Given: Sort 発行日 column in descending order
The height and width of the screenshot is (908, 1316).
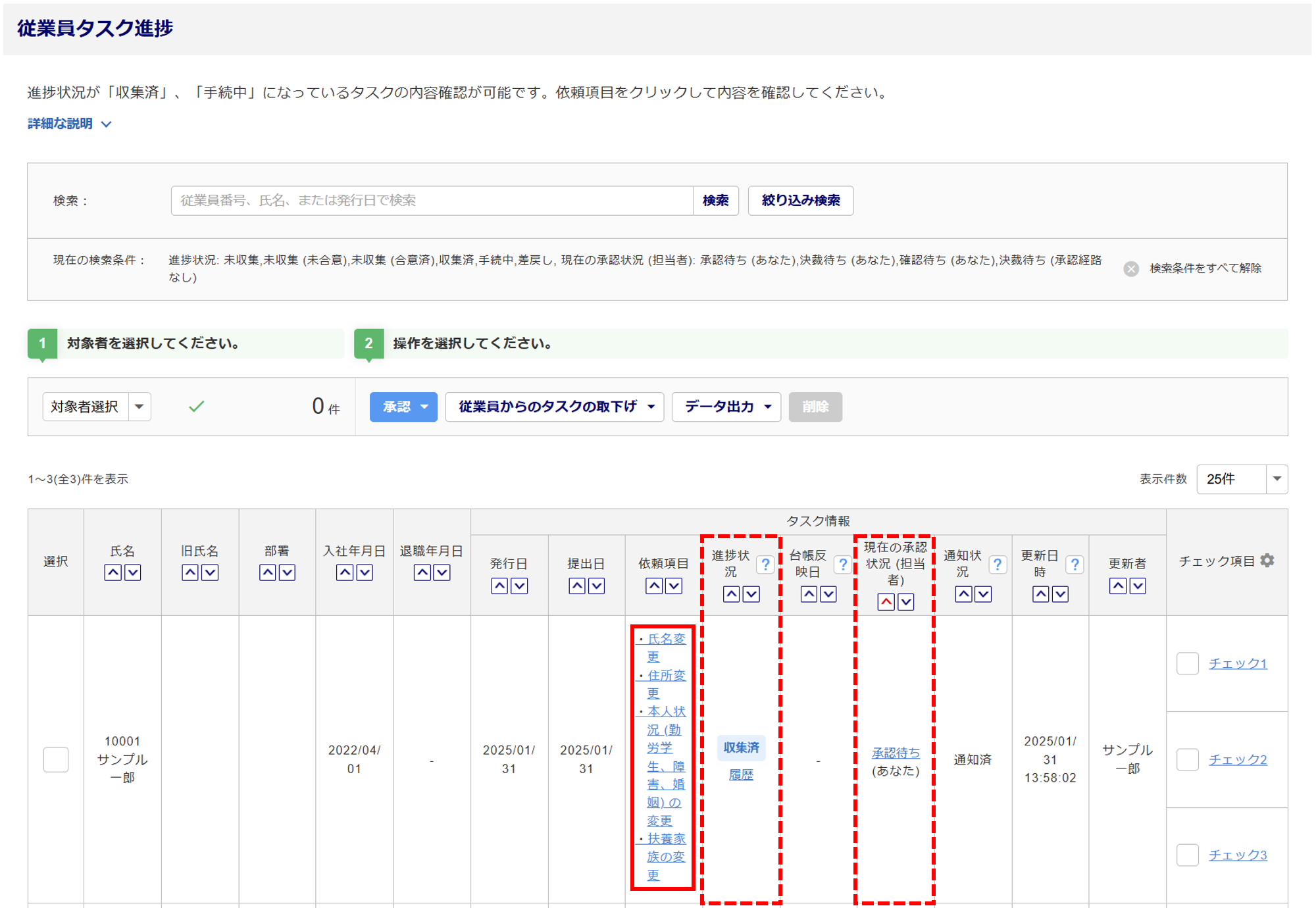Looking at the screenshot, I should tap(519, 586).
